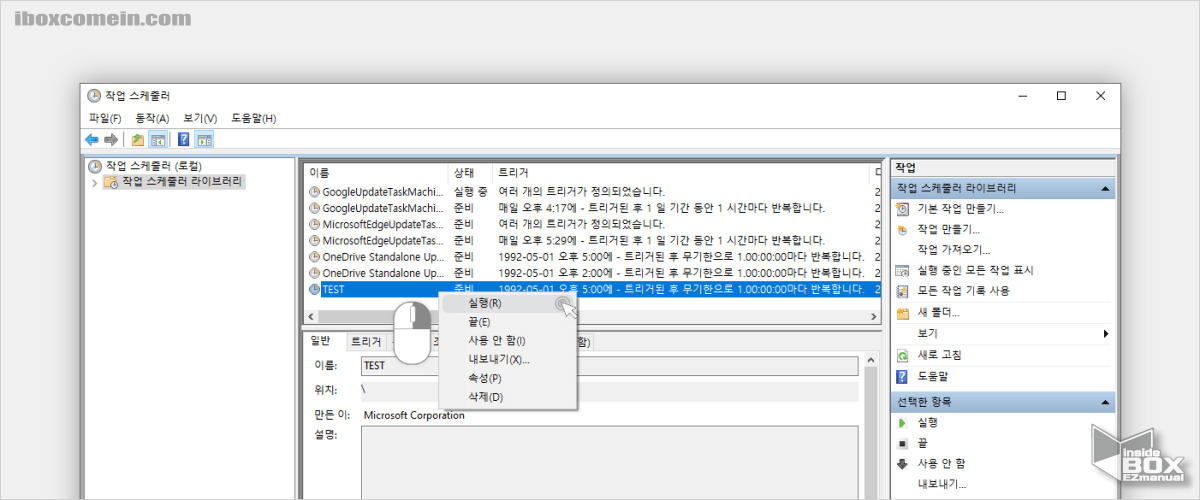Select the task row triggered 매일 오후 5:29에
Screen dimensions: 1200x500
coord(593,240)
